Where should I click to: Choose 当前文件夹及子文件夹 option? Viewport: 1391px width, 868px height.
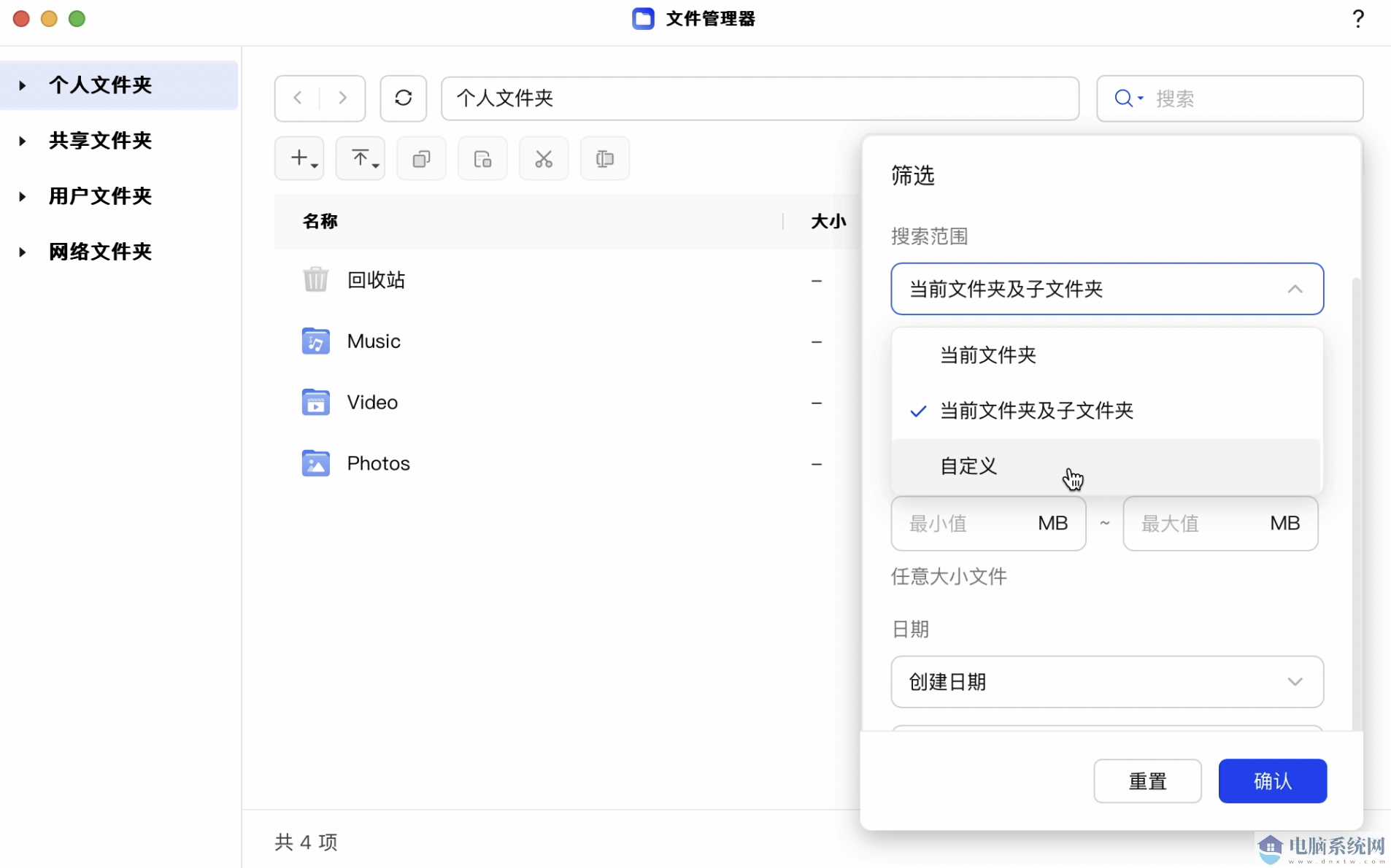pos(1106,411)
